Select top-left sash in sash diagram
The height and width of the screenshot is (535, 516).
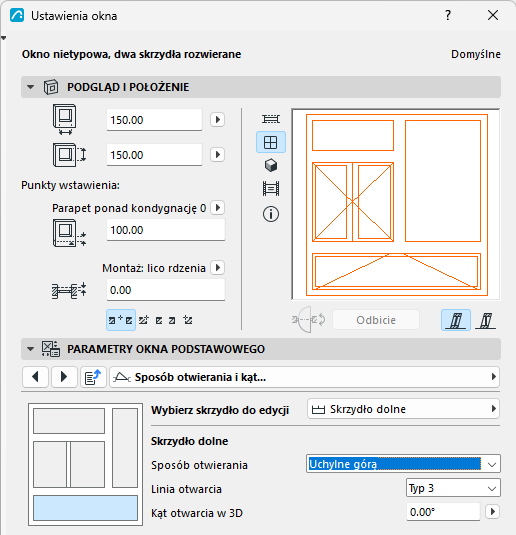point(69,421)
